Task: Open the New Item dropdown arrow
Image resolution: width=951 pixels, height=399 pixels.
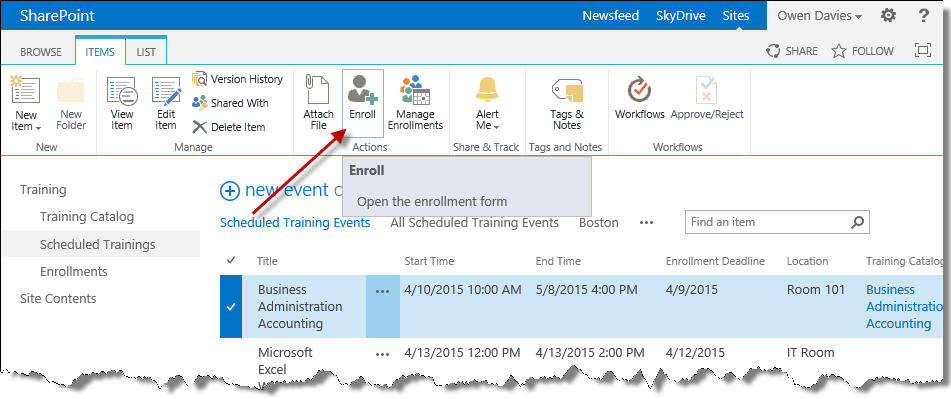Action: 39,128
